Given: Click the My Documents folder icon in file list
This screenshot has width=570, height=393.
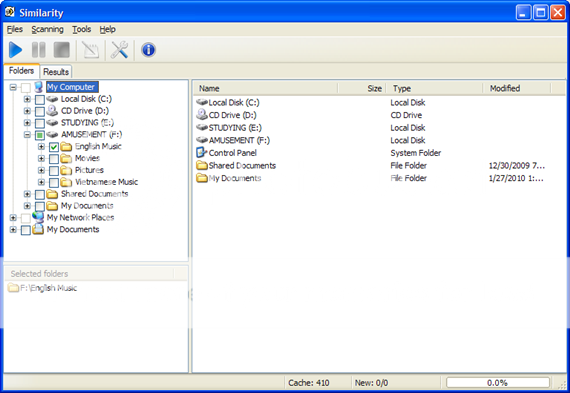Looking at the screenshot, I should (x=201, y=178).
